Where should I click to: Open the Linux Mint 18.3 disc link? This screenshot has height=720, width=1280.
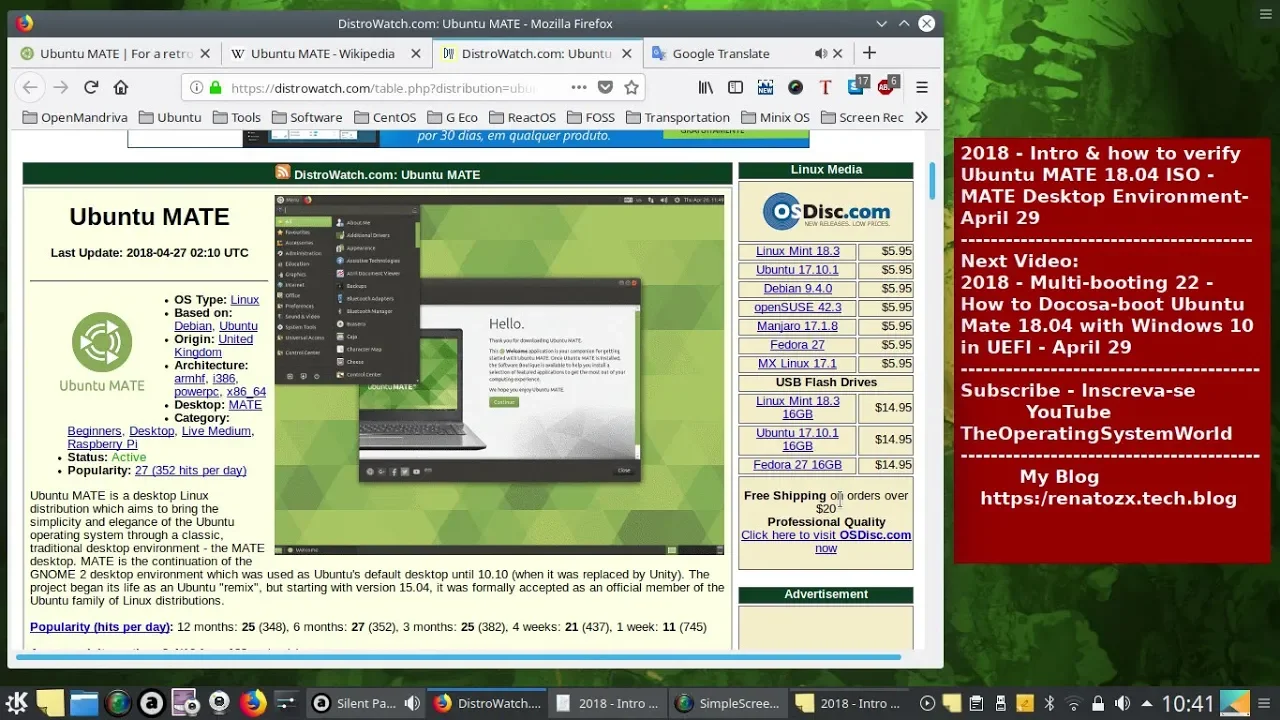[797, 251]
